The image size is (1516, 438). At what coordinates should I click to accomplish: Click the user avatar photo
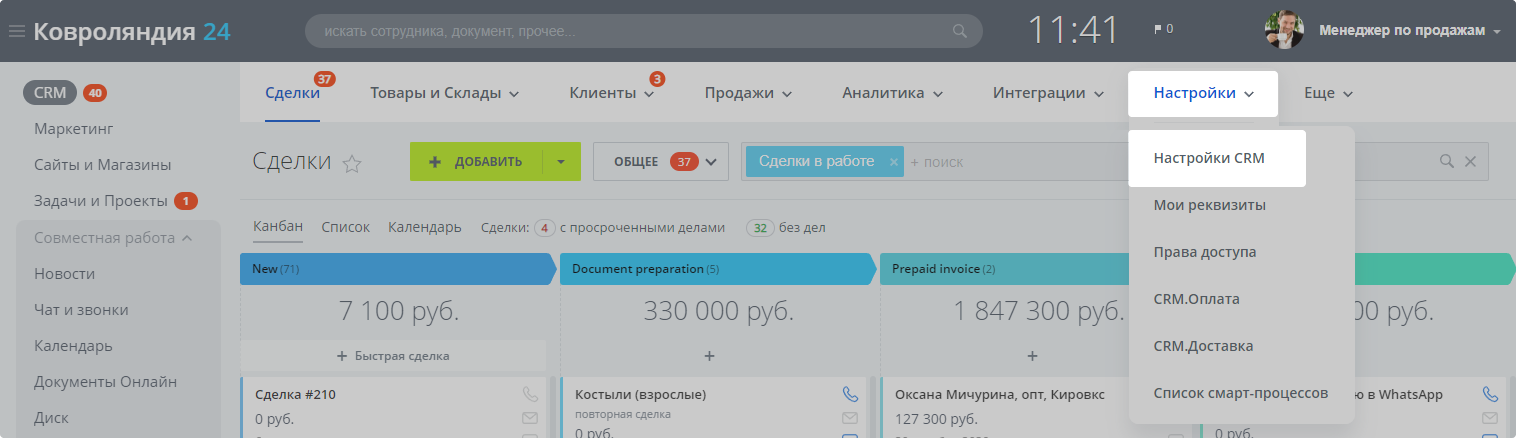(x=1284, y=31)
